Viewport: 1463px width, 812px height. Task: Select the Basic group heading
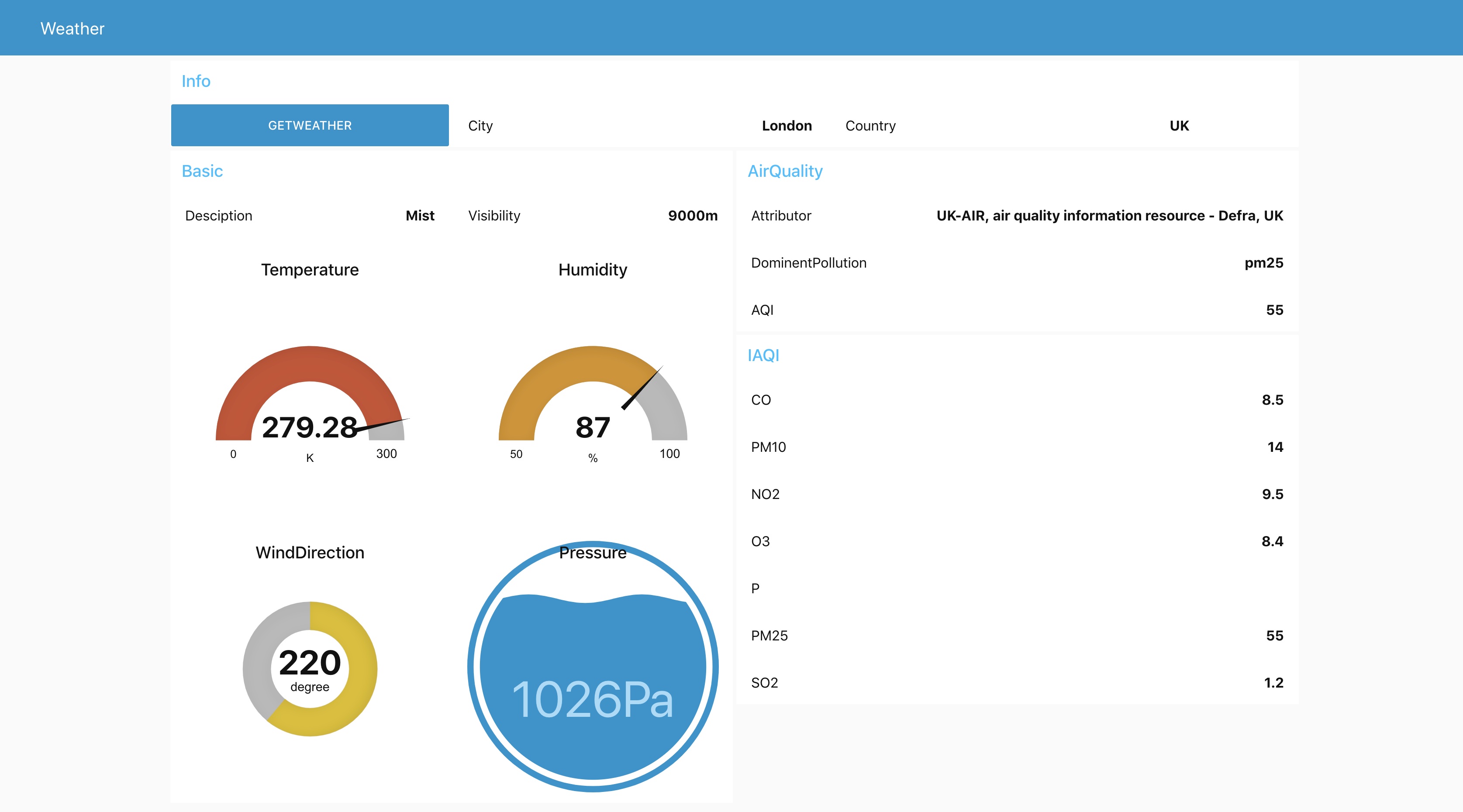coord(202,171)
